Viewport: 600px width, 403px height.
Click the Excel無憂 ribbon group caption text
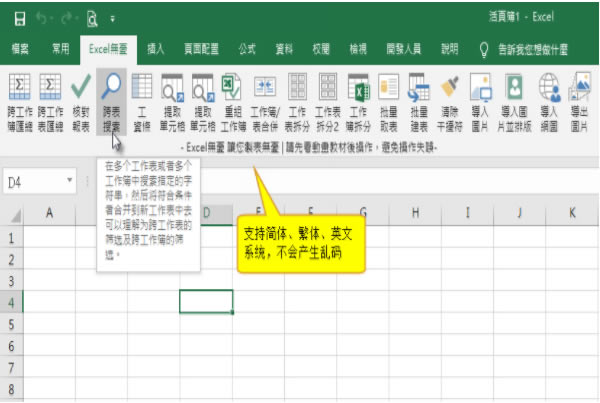tap(309, 147)
